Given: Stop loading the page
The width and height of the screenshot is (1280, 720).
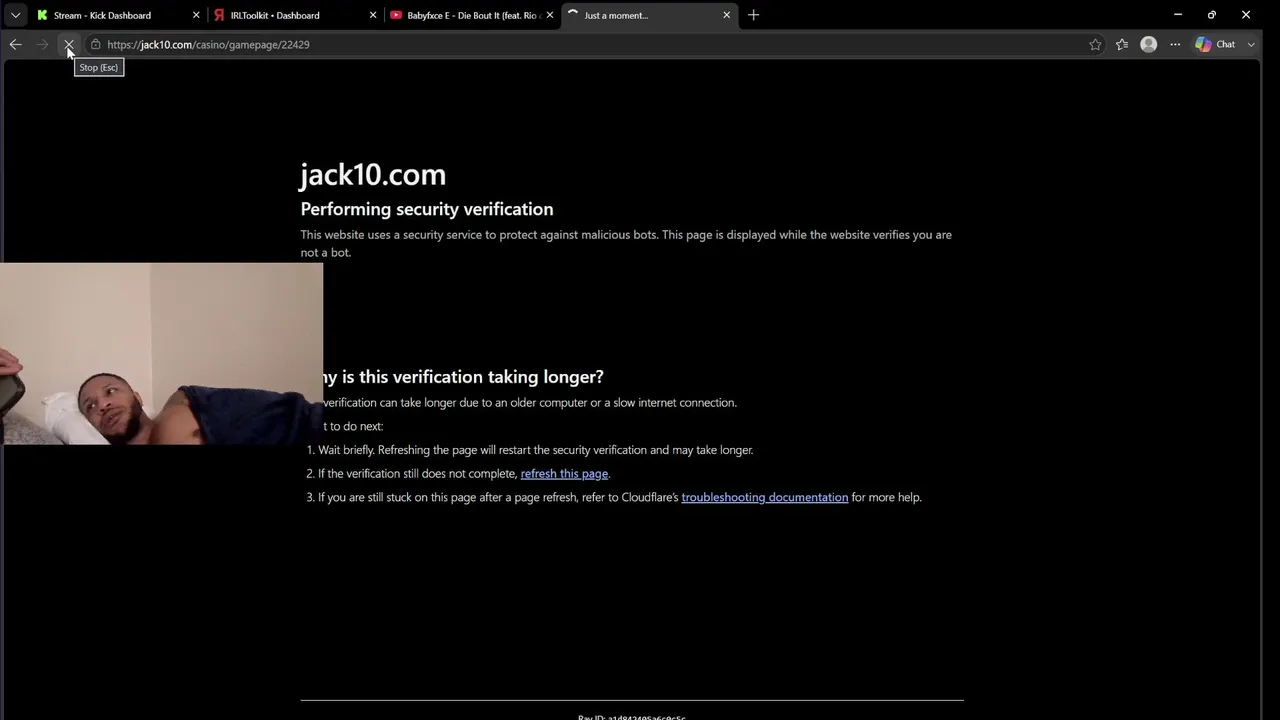Looking at the screenshot, I should tap(68, 44).
